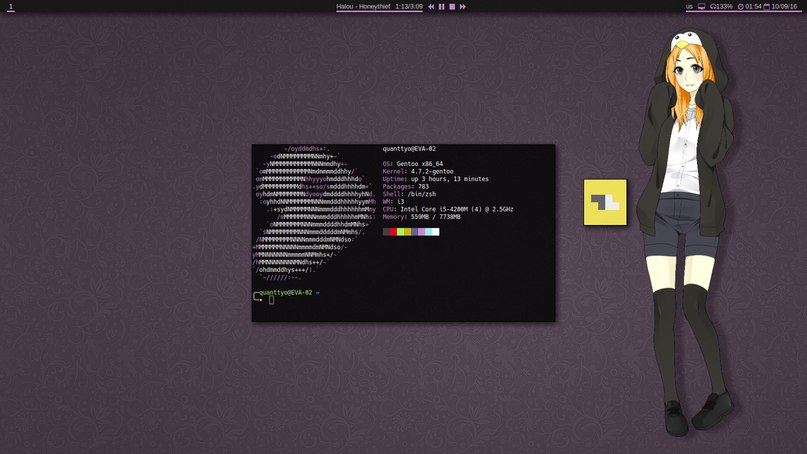The image size is (807, 454).
Task: Click the green swatch in terminal palette
Action: click(x=400, y=232)
